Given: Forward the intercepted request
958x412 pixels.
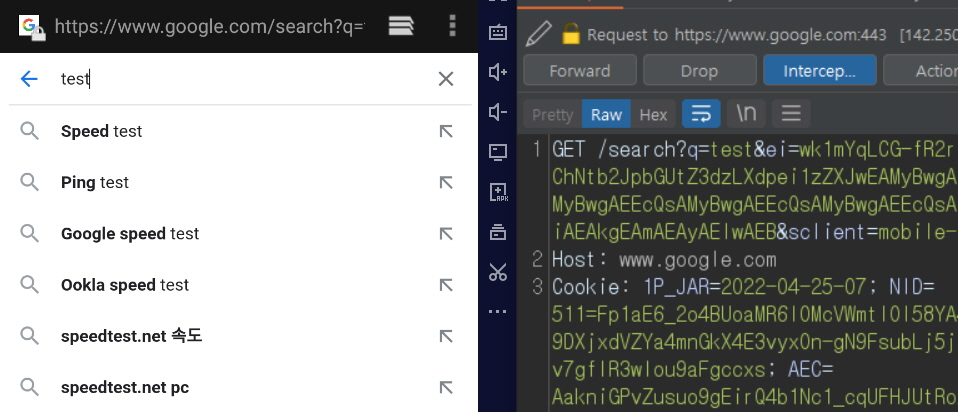Looking at the screenshot, I should pyautogui.click(x=580, y=70).
